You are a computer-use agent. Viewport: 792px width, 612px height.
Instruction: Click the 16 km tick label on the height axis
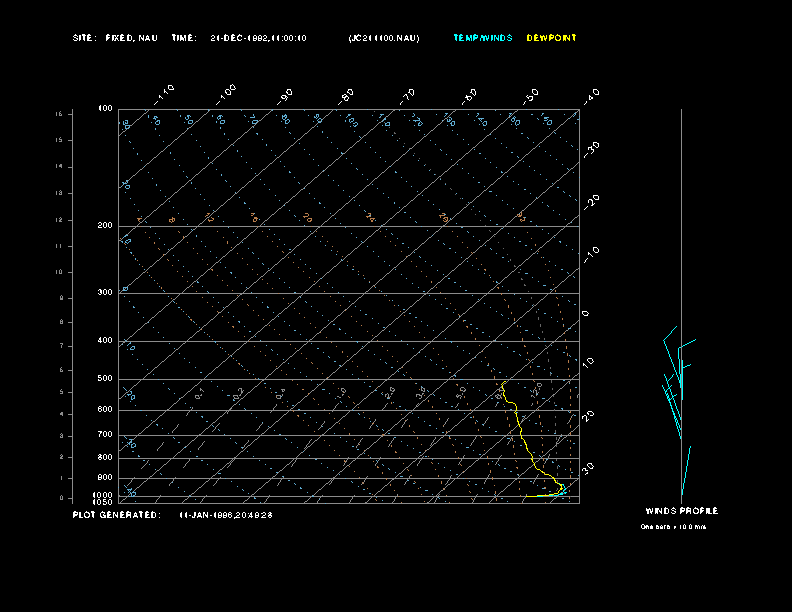pos(59,114)
